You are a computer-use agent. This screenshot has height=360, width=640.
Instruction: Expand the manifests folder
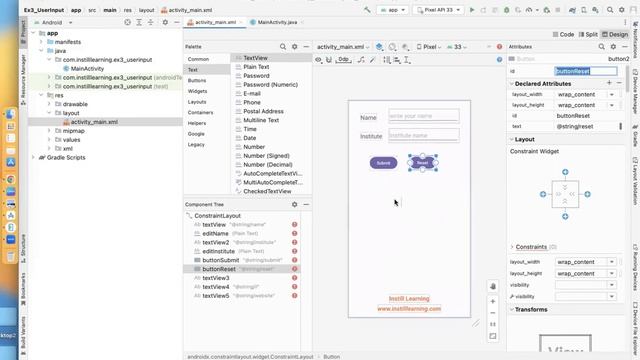coord(41,42)
